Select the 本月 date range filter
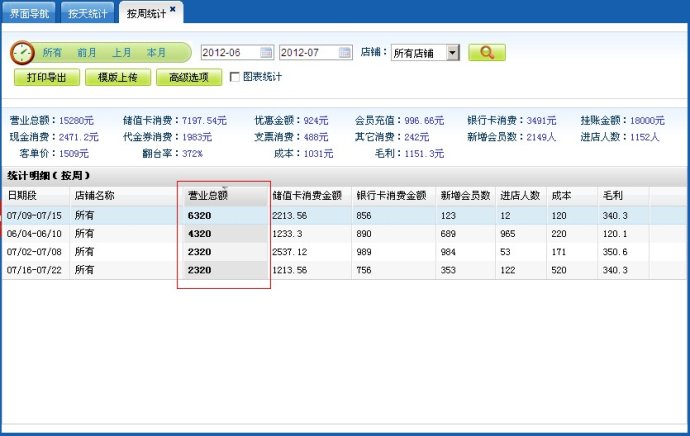Viewport: 690px width, 436px height. tap(156, 52)
